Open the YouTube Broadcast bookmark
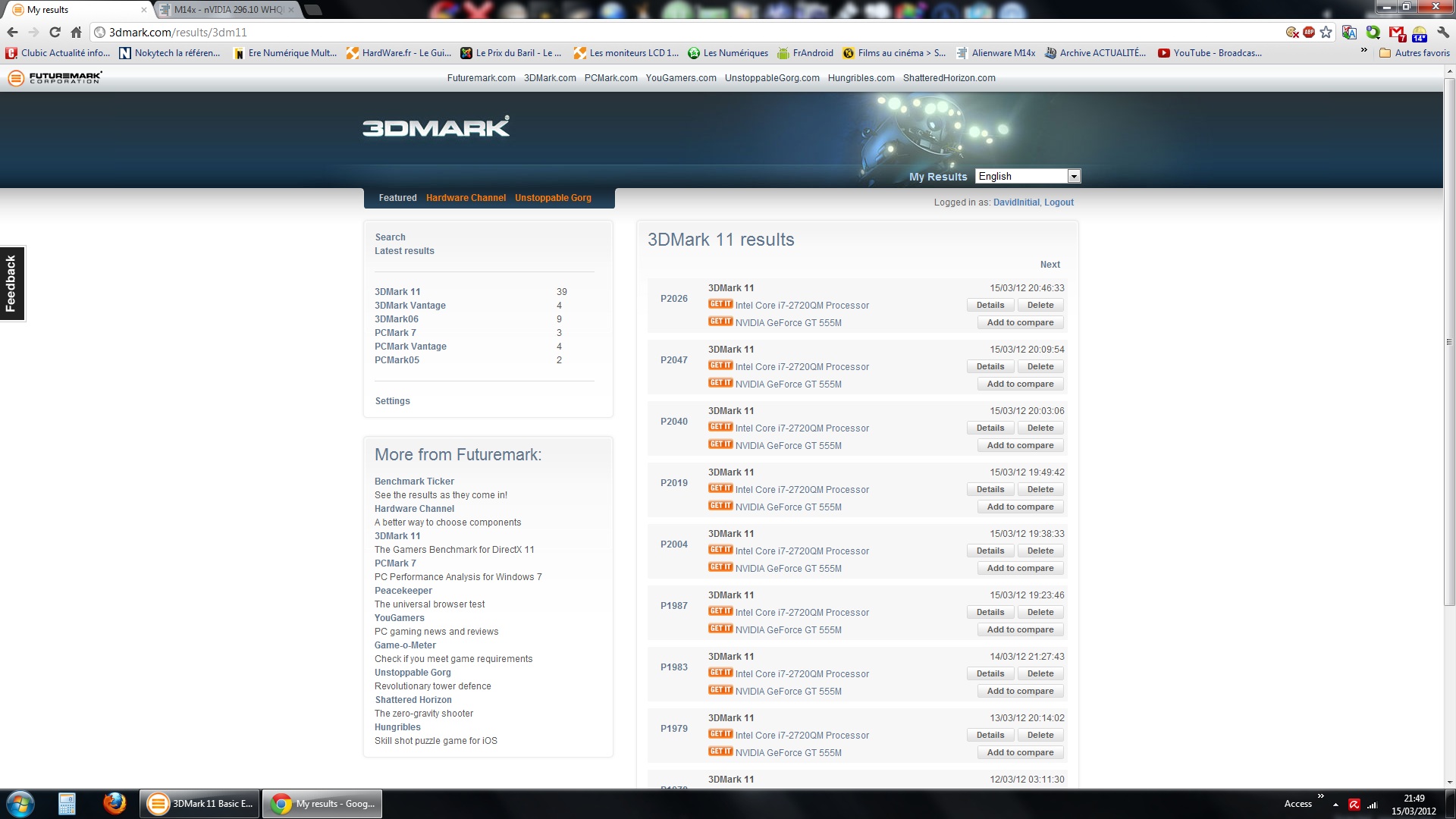 point(1210,53)
